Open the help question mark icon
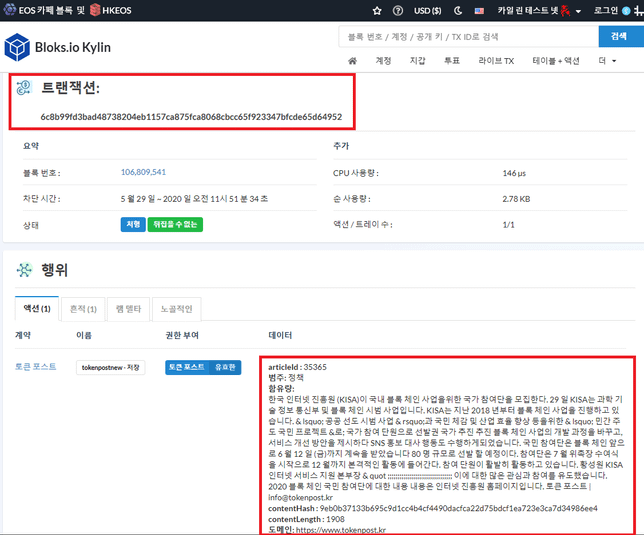This screenshot has height=535, width=644. (x=399, y=10)
